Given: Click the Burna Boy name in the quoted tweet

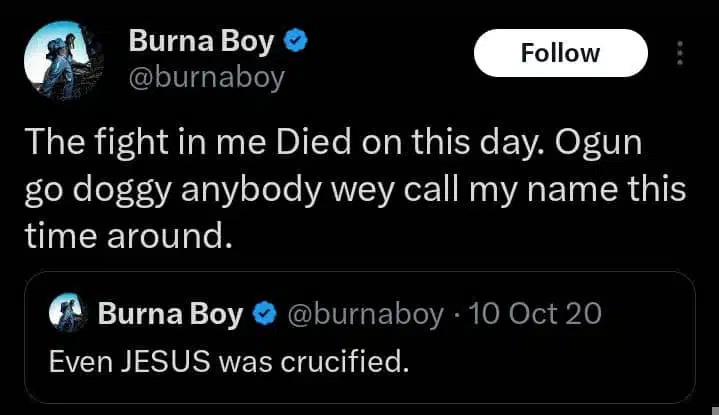Looking at the screenshot, I should coord(170,314).
